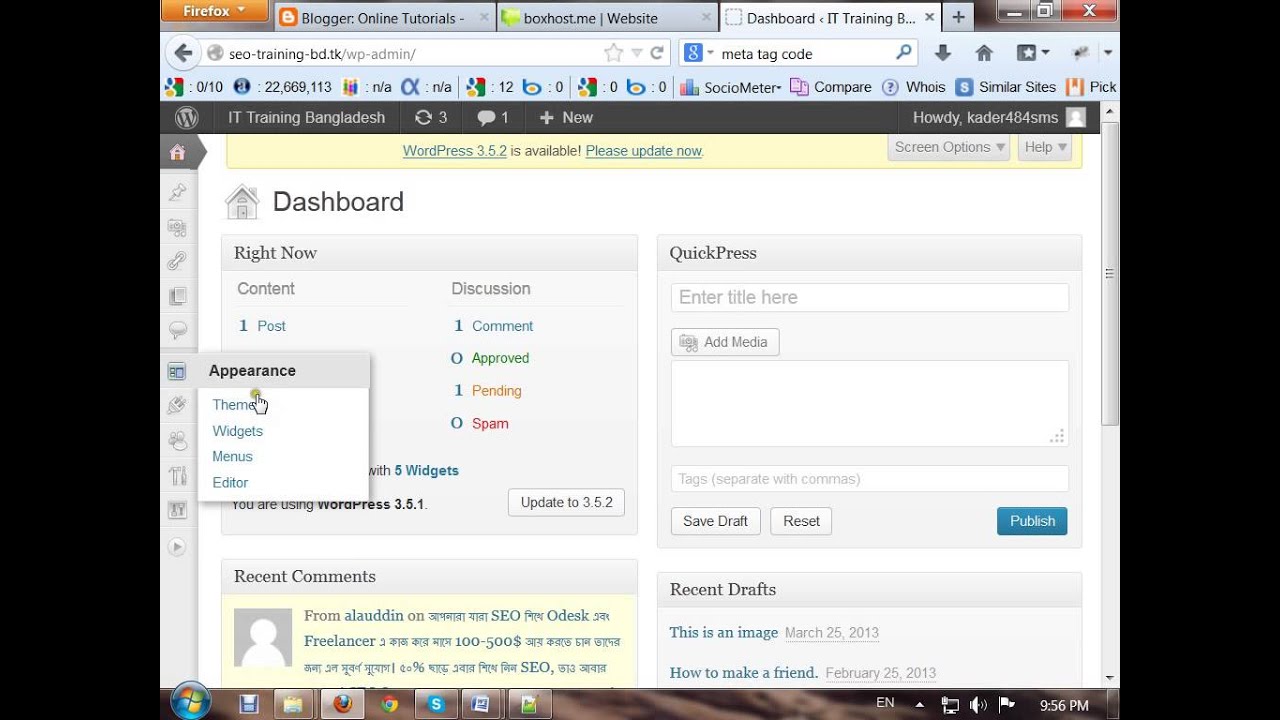
Task: Open the Links chain icon in sidebar
Action: point(177,261)
